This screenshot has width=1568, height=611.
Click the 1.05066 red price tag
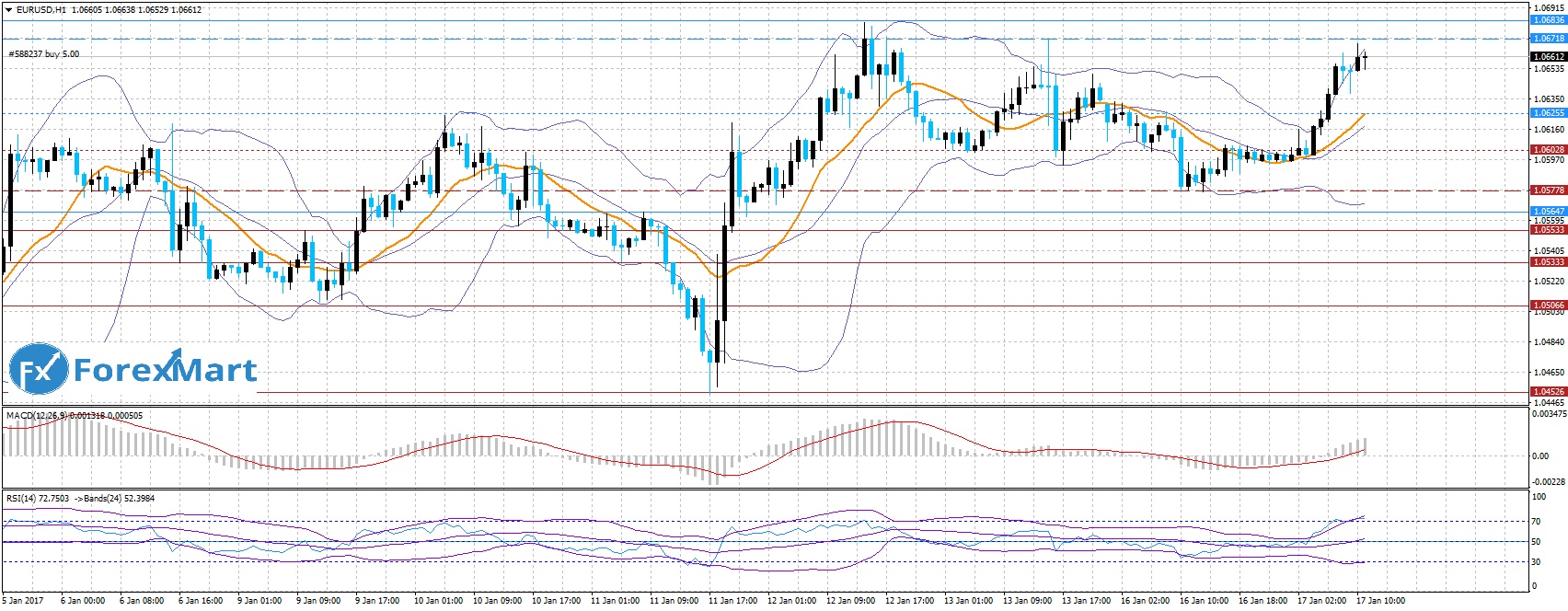tap(1548, 305)
